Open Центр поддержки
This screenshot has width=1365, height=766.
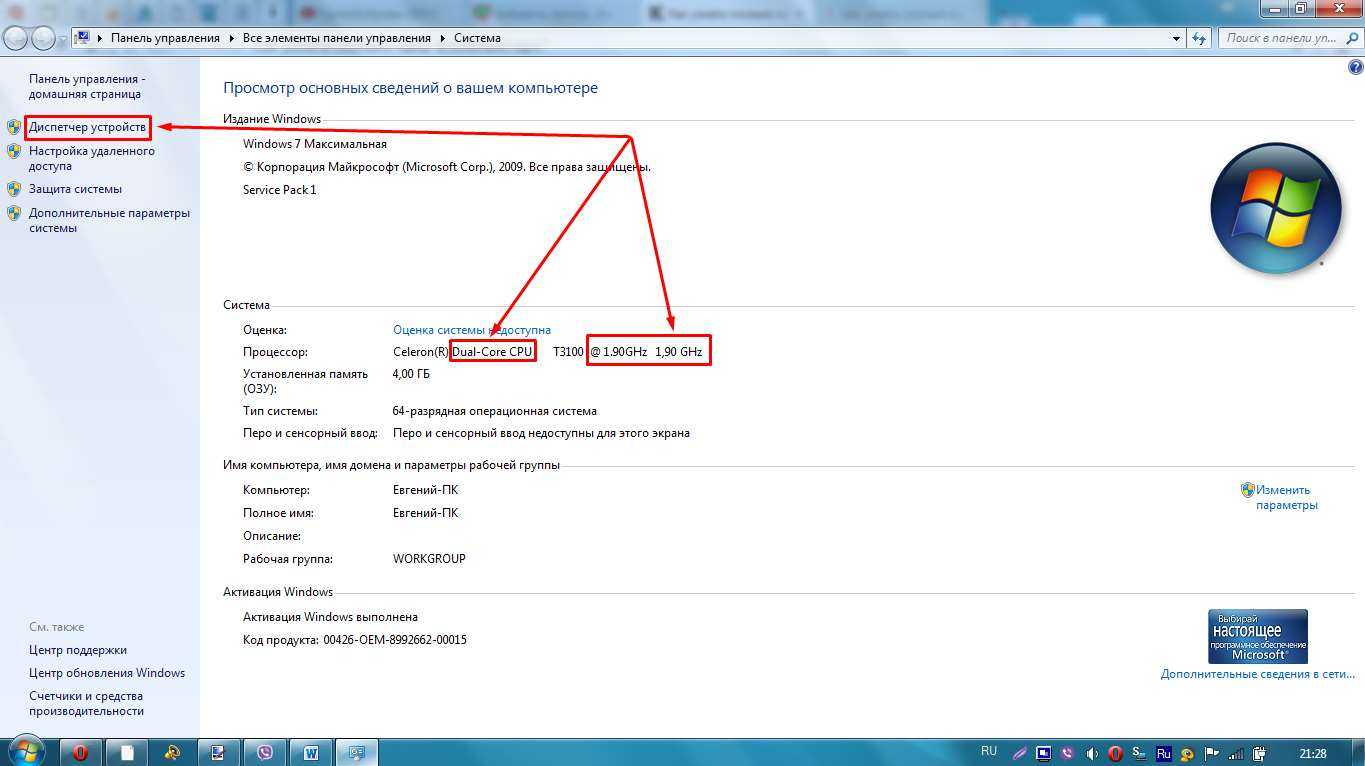[x=78, y=650]
